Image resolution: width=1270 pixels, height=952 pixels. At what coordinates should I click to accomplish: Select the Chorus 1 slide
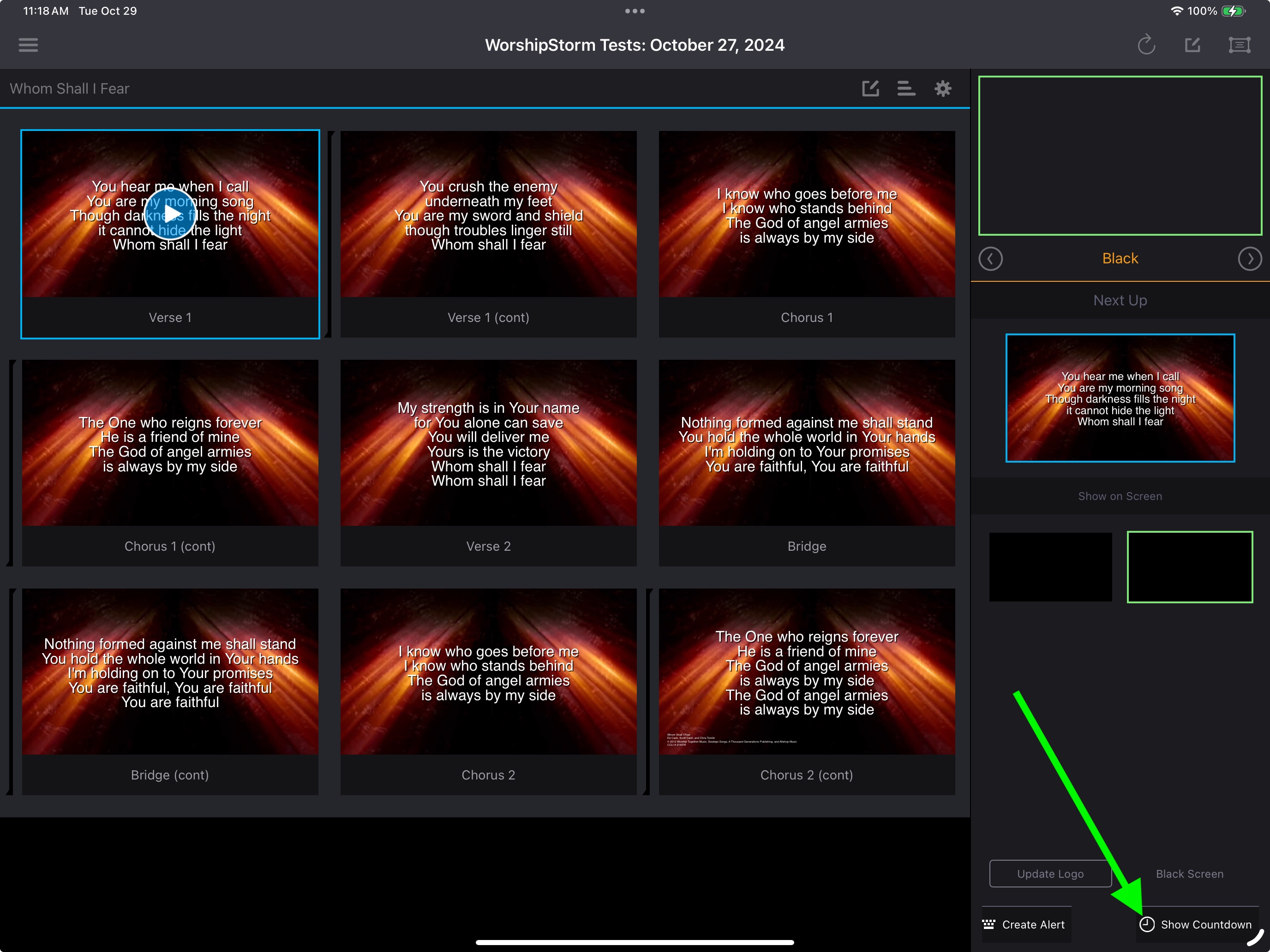pyautogui.click(x=807, y=234)
